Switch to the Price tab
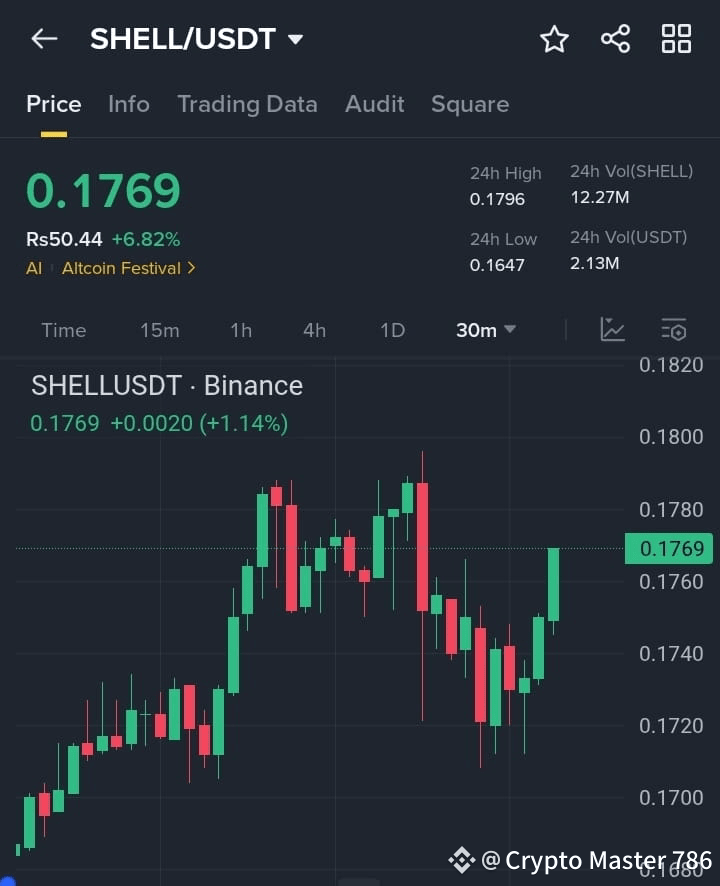The image size is (720, 886). (54, 104)
